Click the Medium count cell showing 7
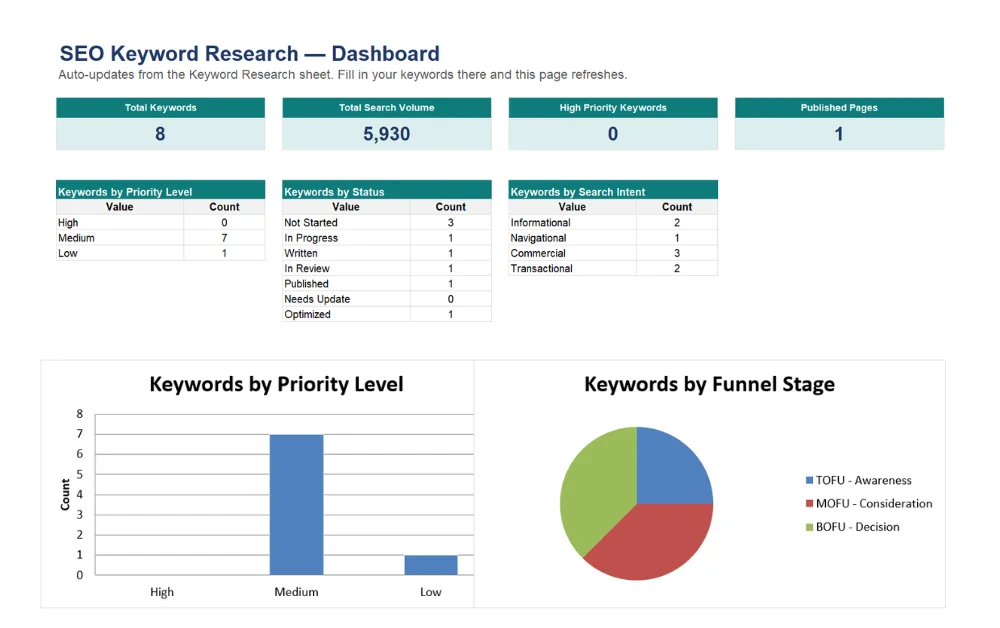Image resolution: width=1000 pixels, height=628 pixels. pyautogui.click(x=224, y=238)
